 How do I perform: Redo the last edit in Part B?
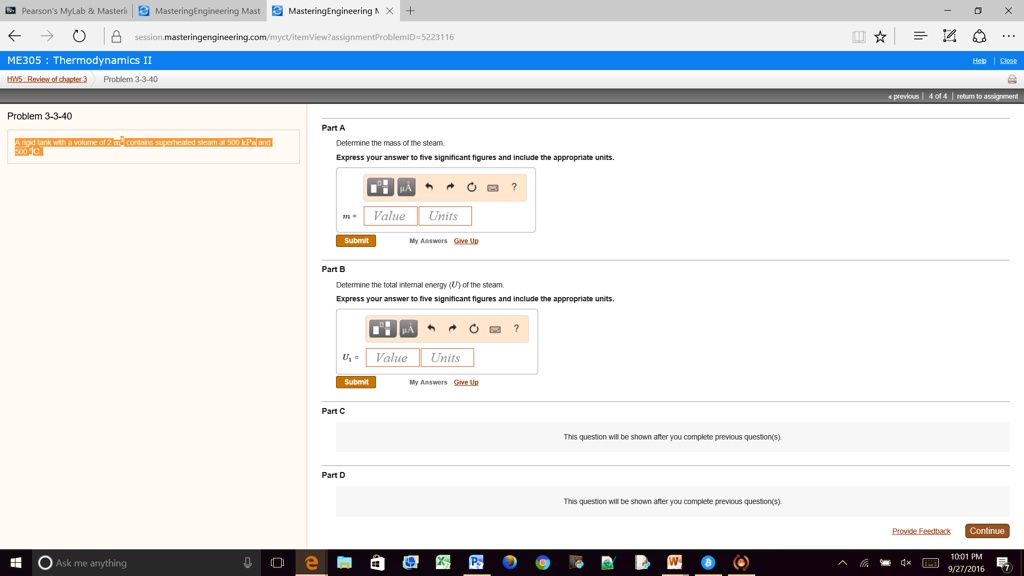click(452, 329)
